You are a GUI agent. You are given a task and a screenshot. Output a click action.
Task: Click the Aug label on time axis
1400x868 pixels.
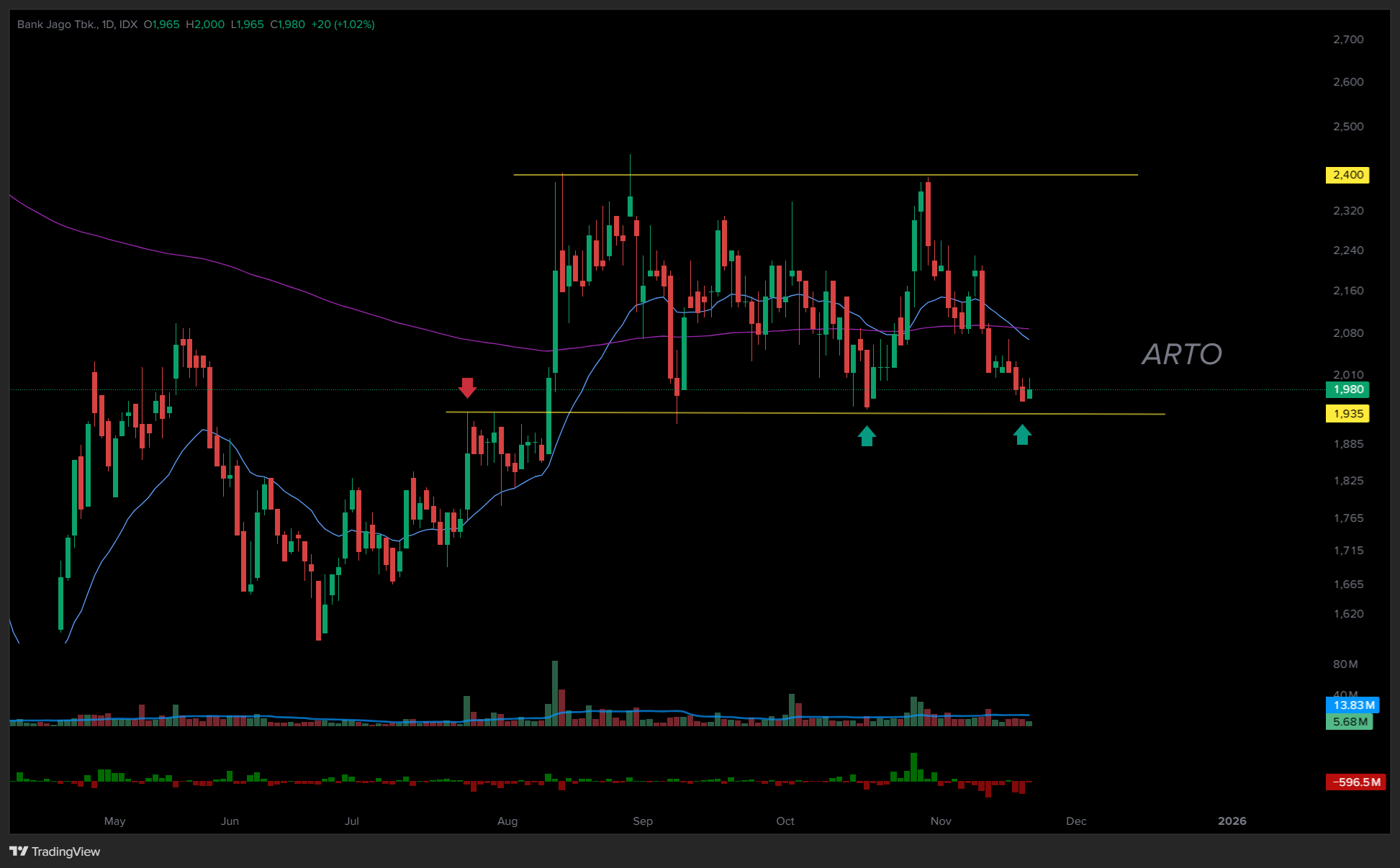point(507,820)
